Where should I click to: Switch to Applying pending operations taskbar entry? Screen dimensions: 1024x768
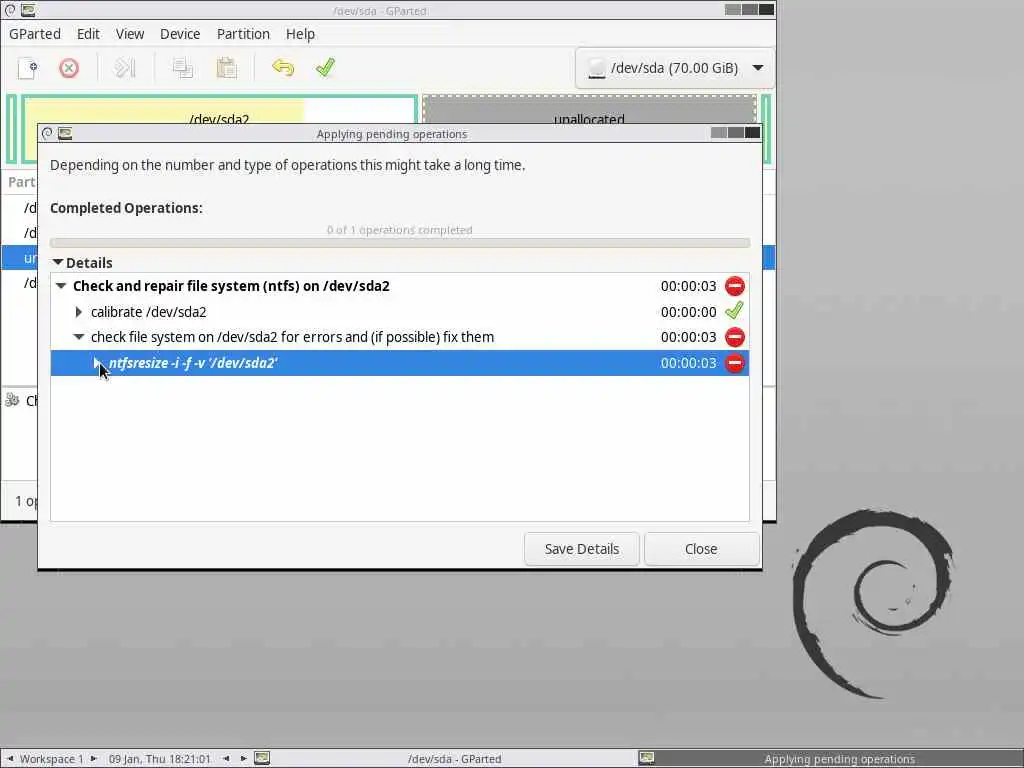pos(839,759)
